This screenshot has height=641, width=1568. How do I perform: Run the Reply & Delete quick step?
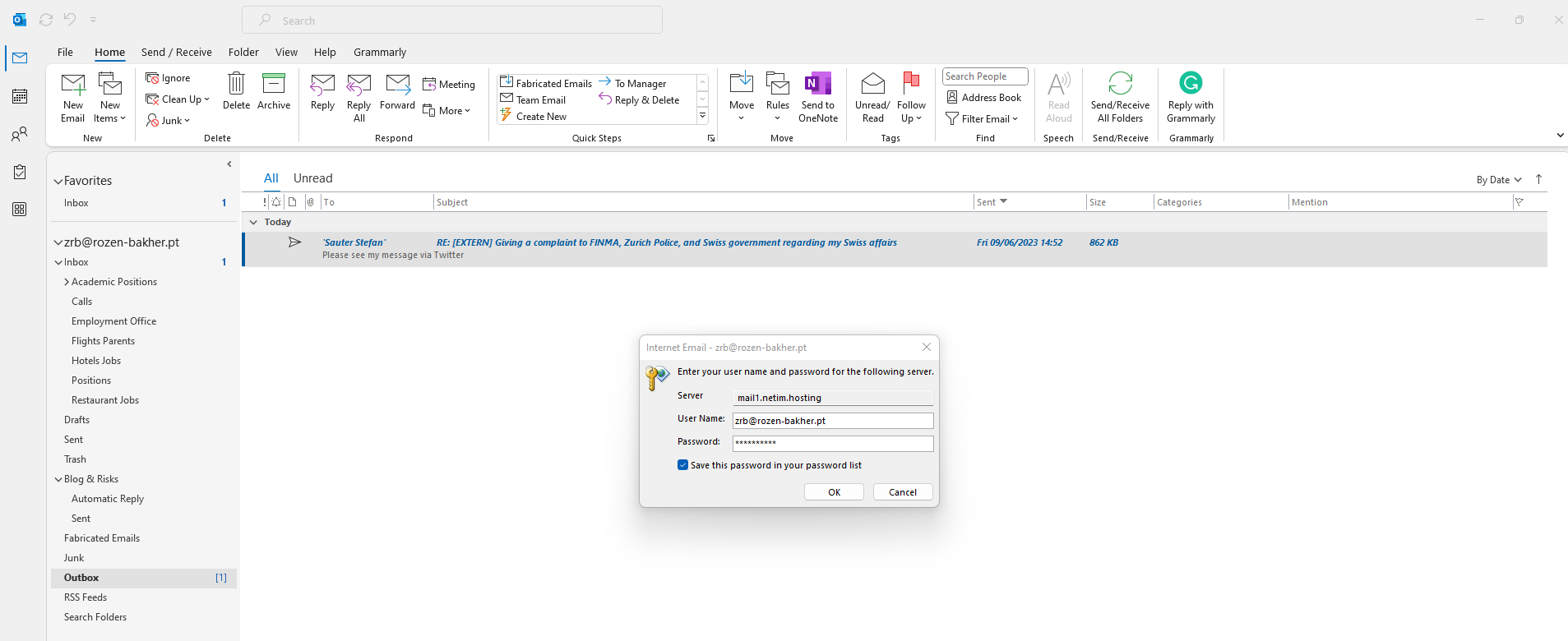point(639,99)
